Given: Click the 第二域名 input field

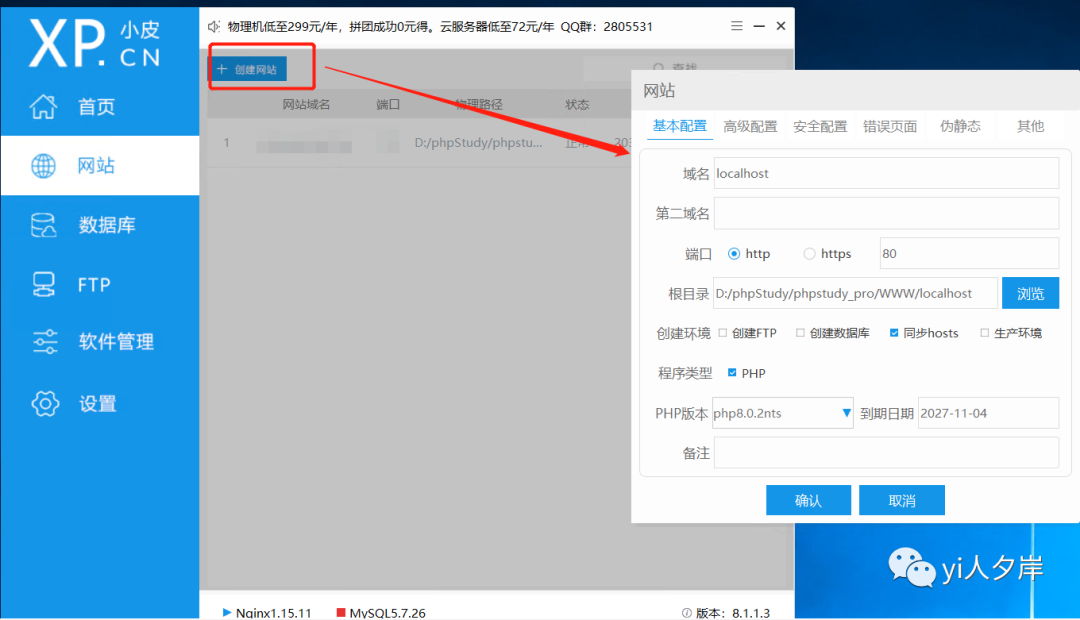Looking at the screenshot, I should point(886,213).
